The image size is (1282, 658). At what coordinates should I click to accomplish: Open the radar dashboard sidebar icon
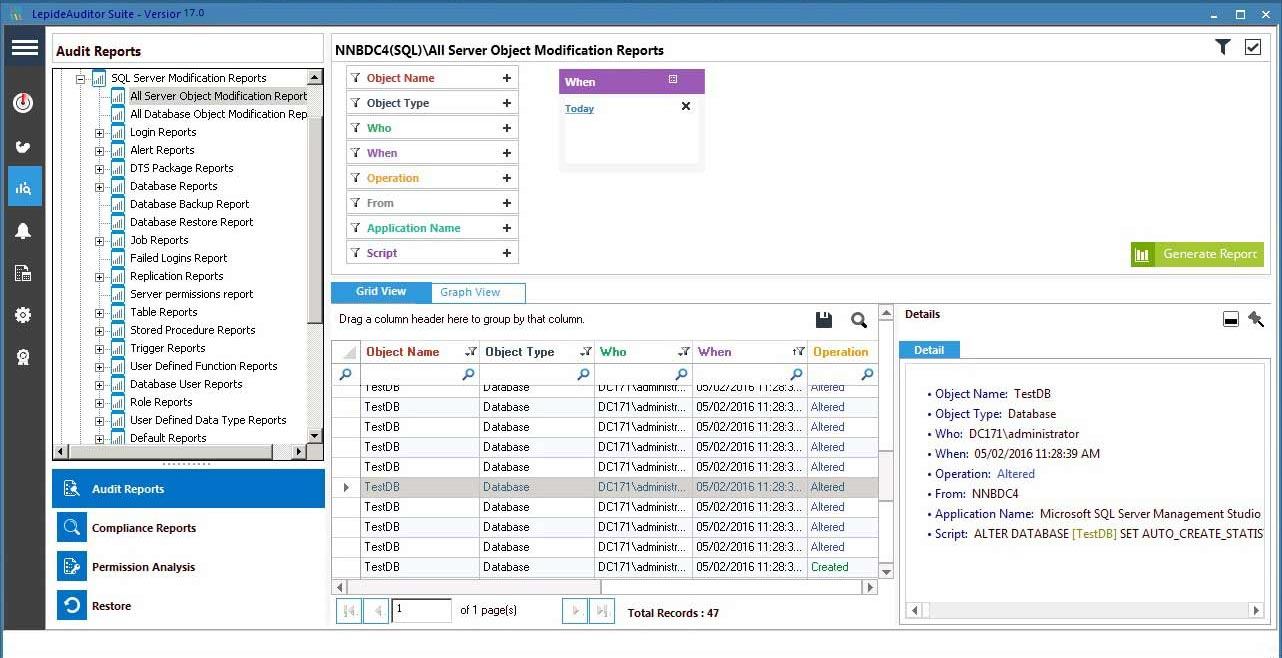23,103
